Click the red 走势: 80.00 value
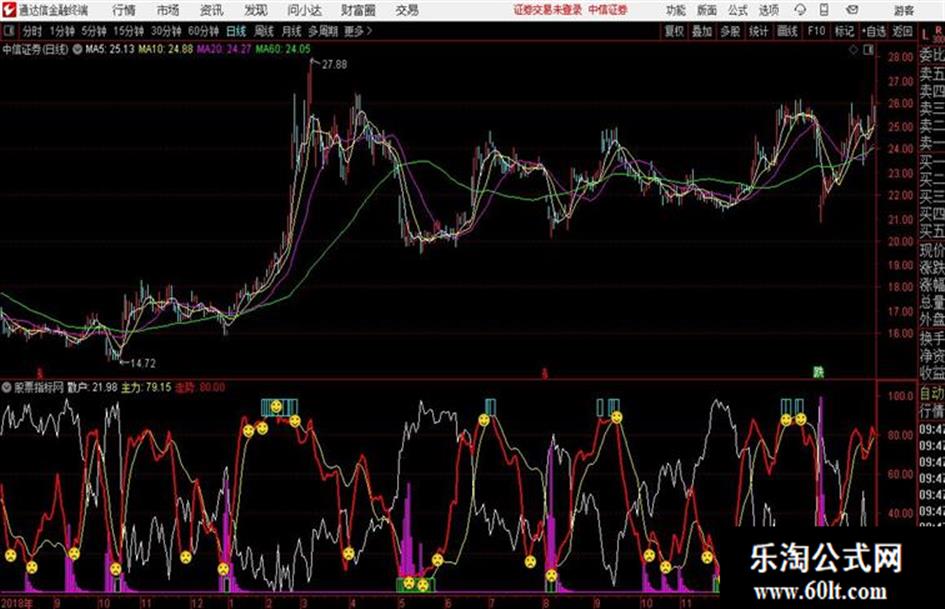 point(200,387)
